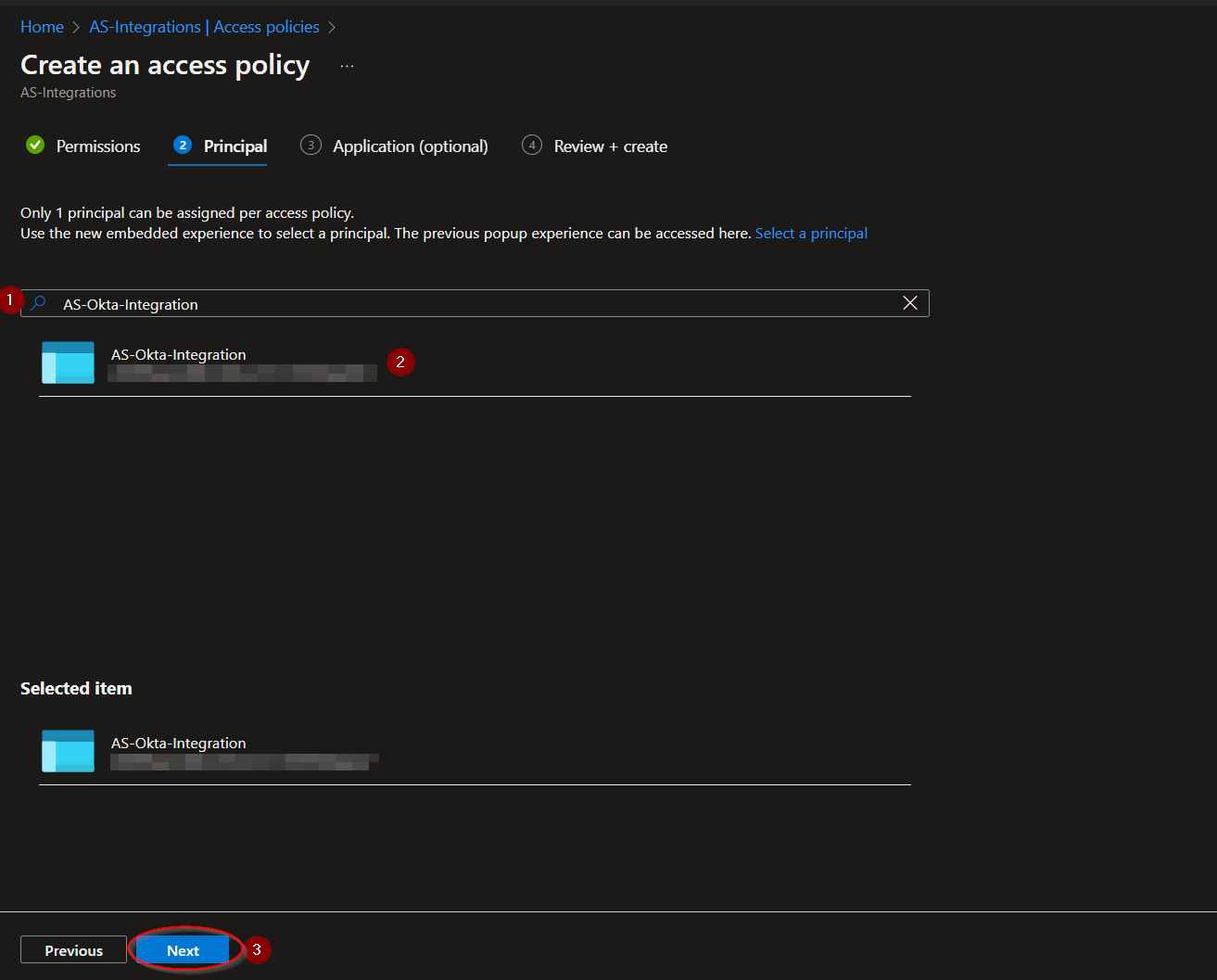Click the green Permissions completed checkmark icon
Viewport: 1217px width, 980px height.
tap(35, 145)
